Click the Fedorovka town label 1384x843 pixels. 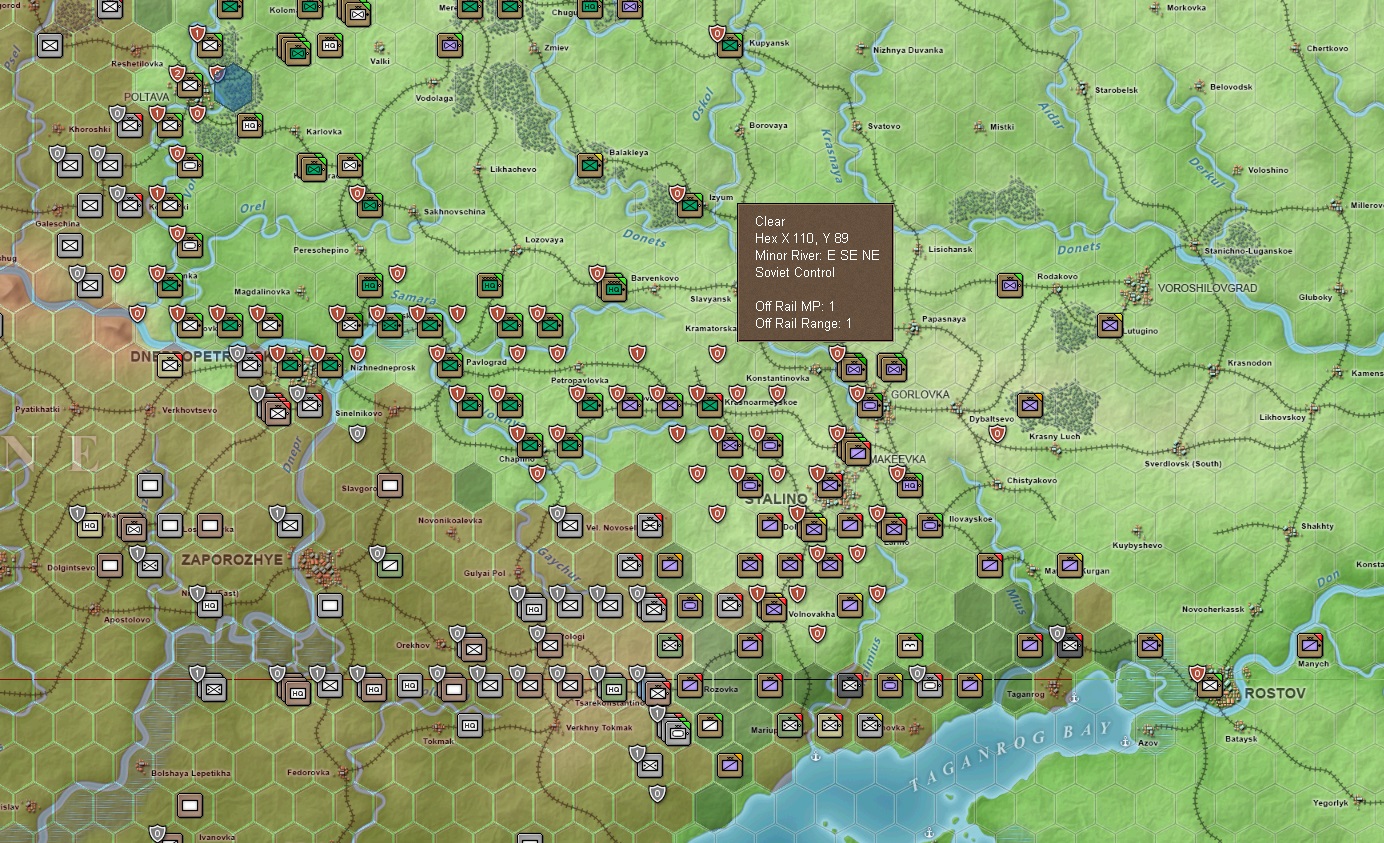pos(308,772)
